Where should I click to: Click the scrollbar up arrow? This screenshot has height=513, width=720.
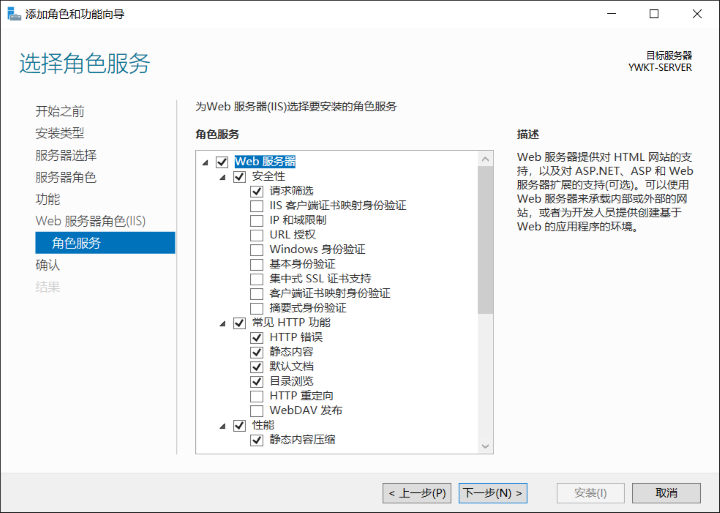[x=485, y=159]
